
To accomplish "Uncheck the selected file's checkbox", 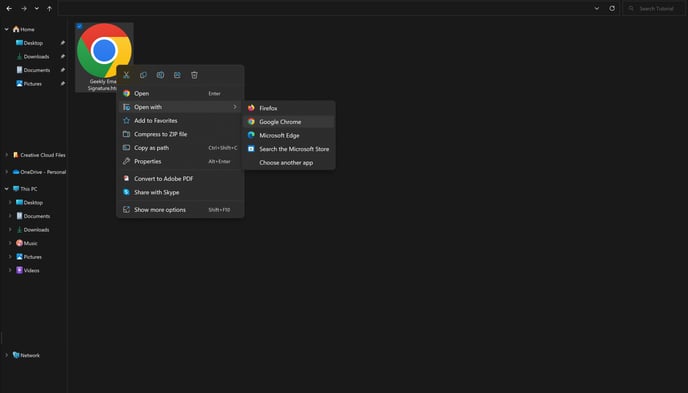I will pyautogui.click(x=79, y=26).
